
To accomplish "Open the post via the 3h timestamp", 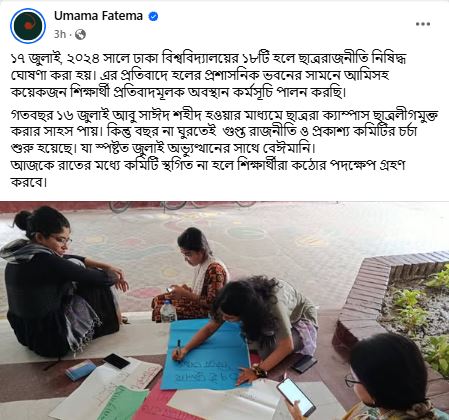I will tap(60, 34).
